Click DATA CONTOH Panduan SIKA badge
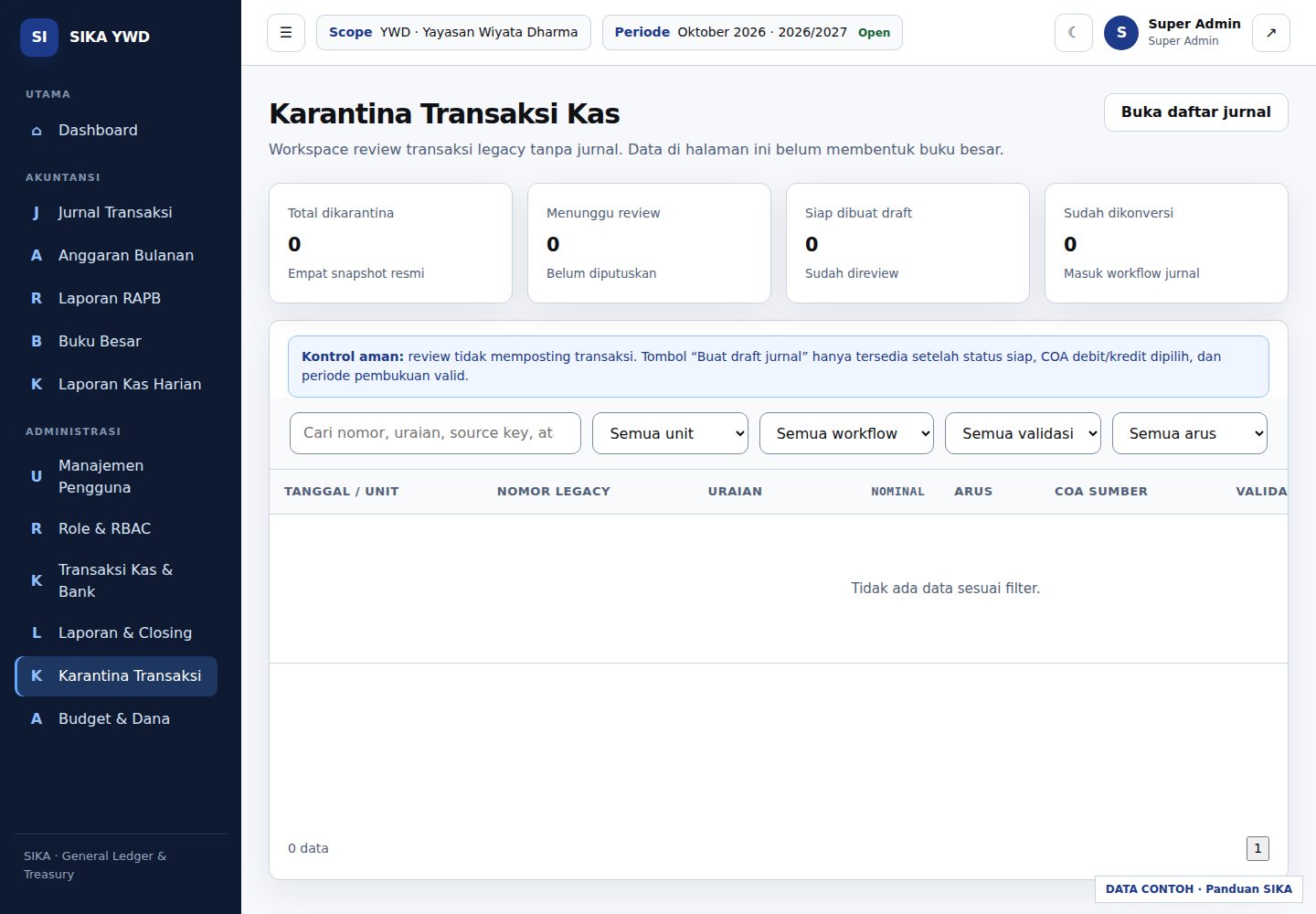The width and height of the screenshot is (1316, 914). 1198,889
